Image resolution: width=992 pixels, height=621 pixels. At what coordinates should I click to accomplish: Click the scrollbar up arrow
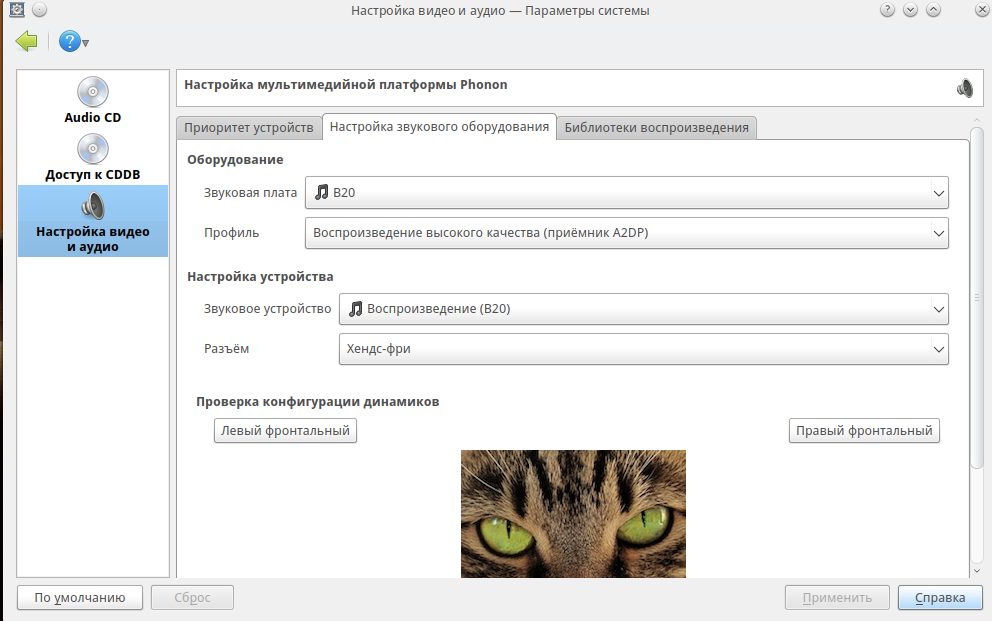click(977, 121)
